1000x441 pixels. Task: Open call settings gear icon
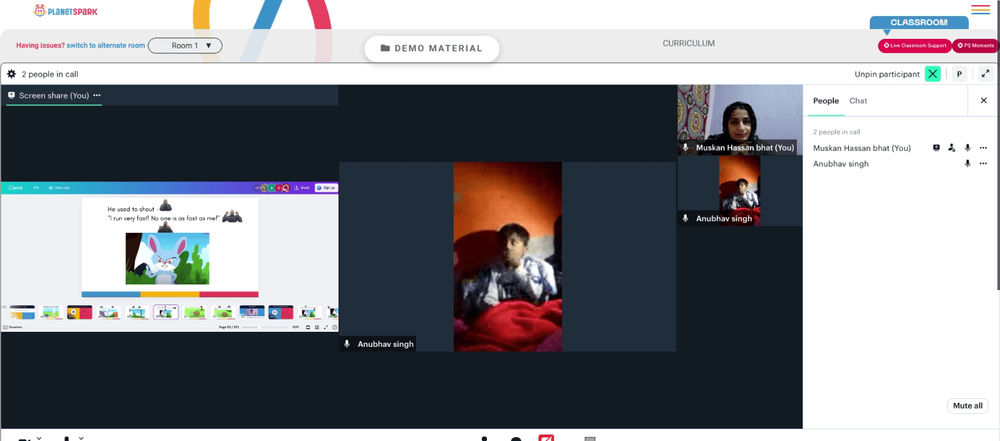[x=11, y=74]
